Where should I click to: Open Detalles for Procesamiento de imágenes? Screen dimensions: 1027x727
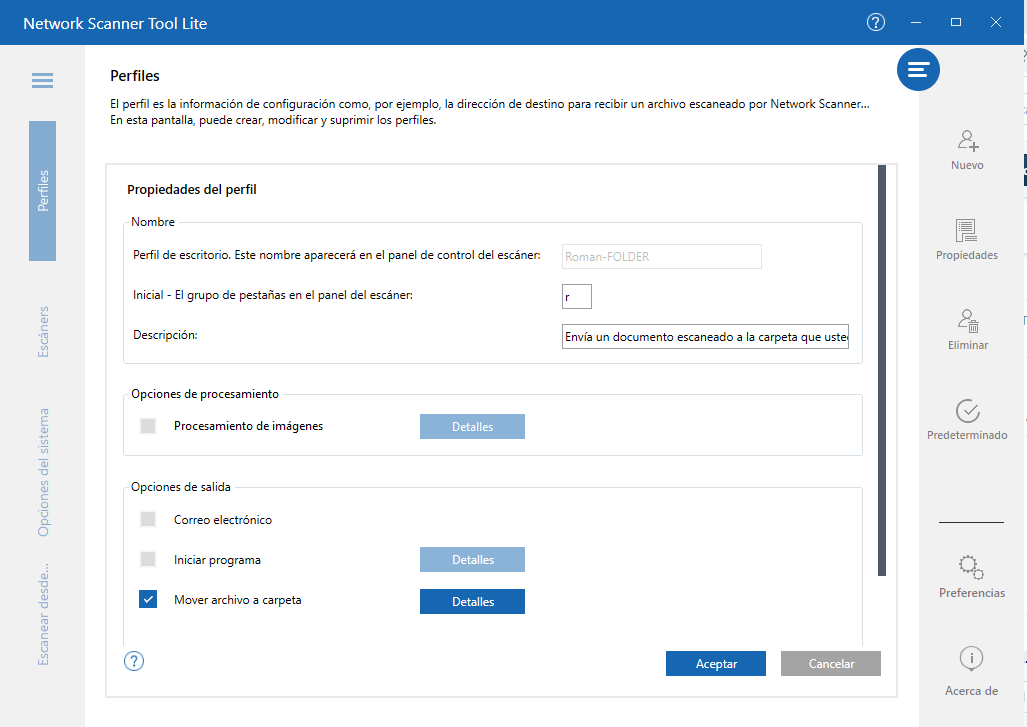click(x=472, y=426)
